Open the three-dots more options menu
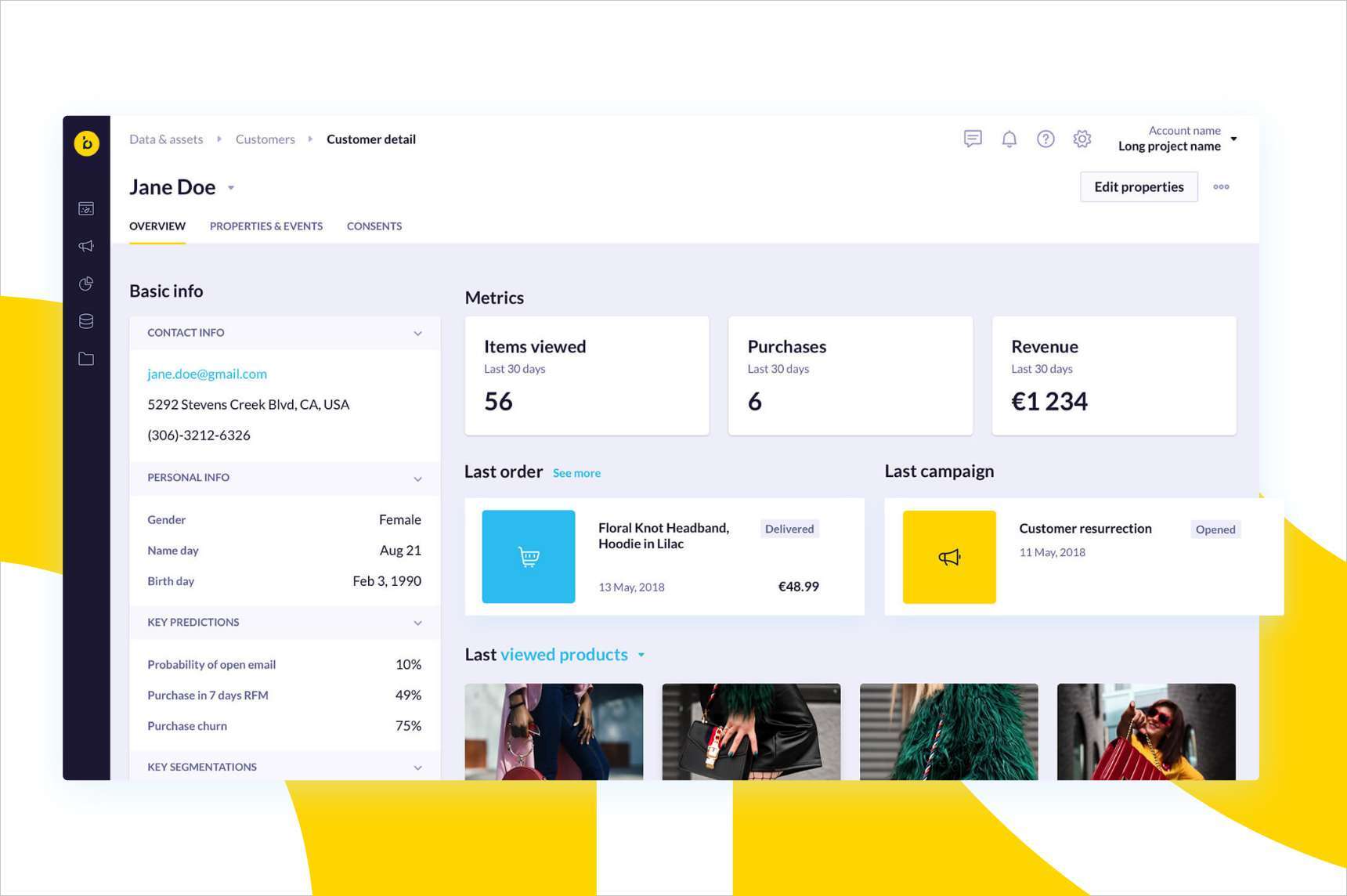Viewport: 1347px width, 896px height. 1221,186
